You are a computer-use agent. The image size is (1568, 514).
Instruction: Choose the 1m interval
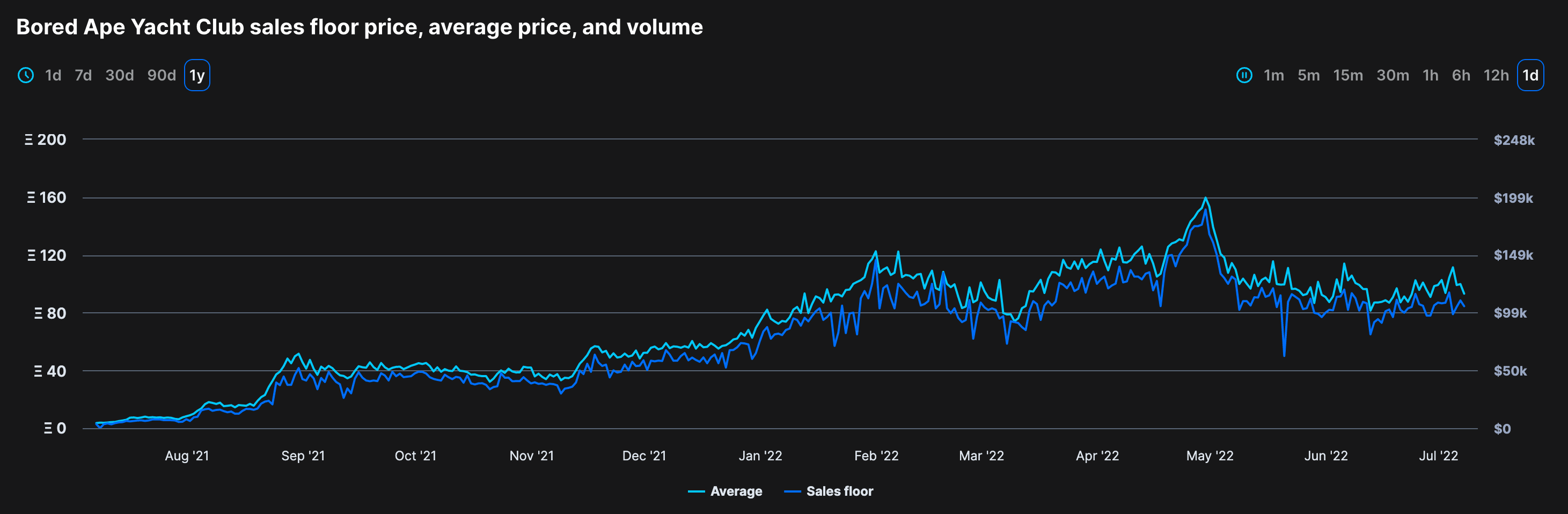coord(1273,76)
